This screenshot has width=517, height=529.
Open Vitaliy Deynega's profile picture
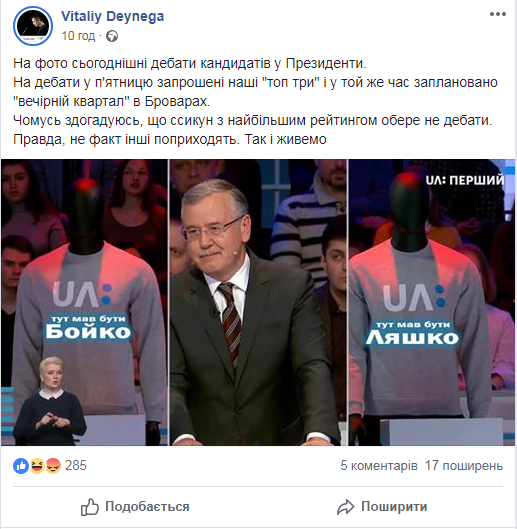[33, 26]
